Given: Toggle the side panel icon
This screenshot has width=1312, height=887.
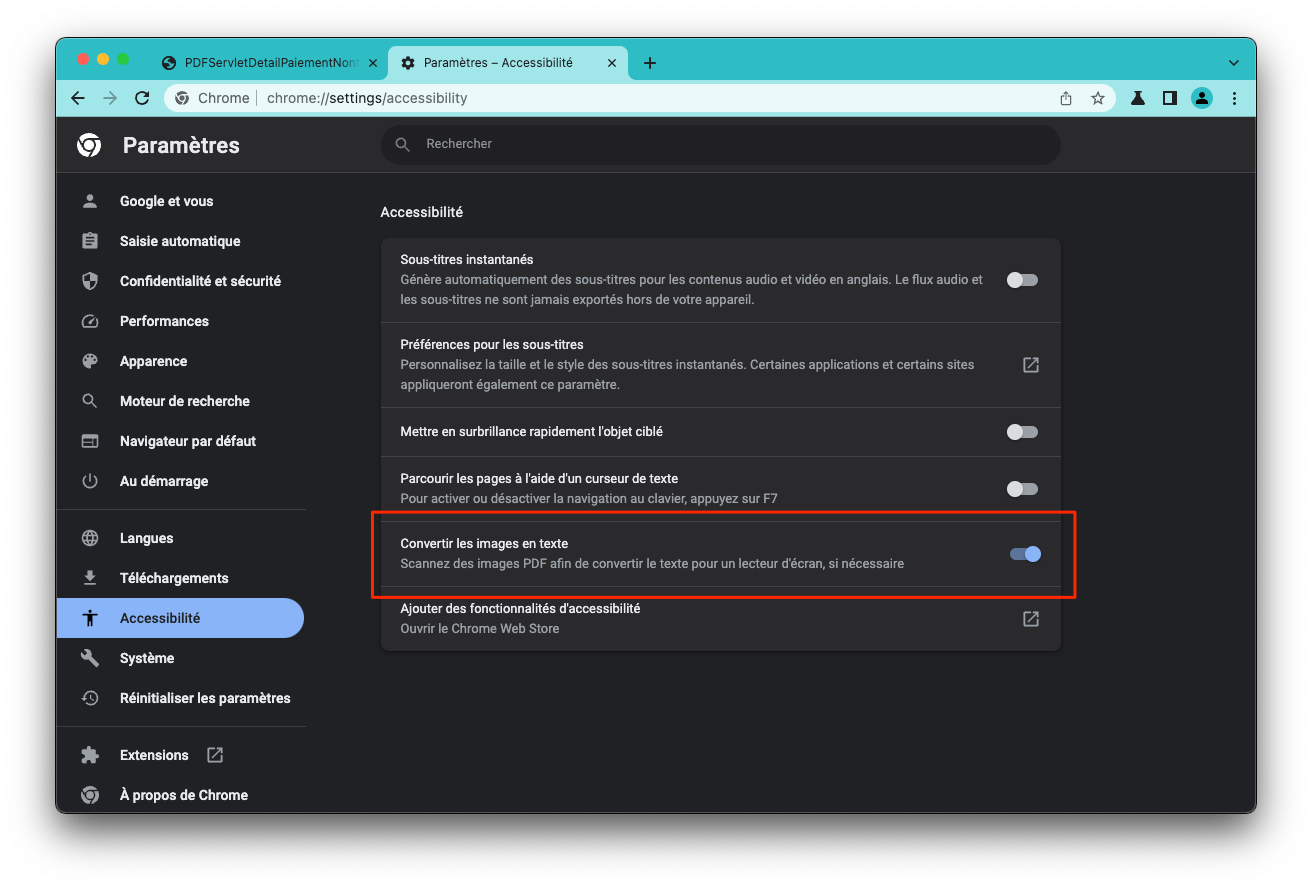Looking at the screenshot, I should tap(1169, 98).
